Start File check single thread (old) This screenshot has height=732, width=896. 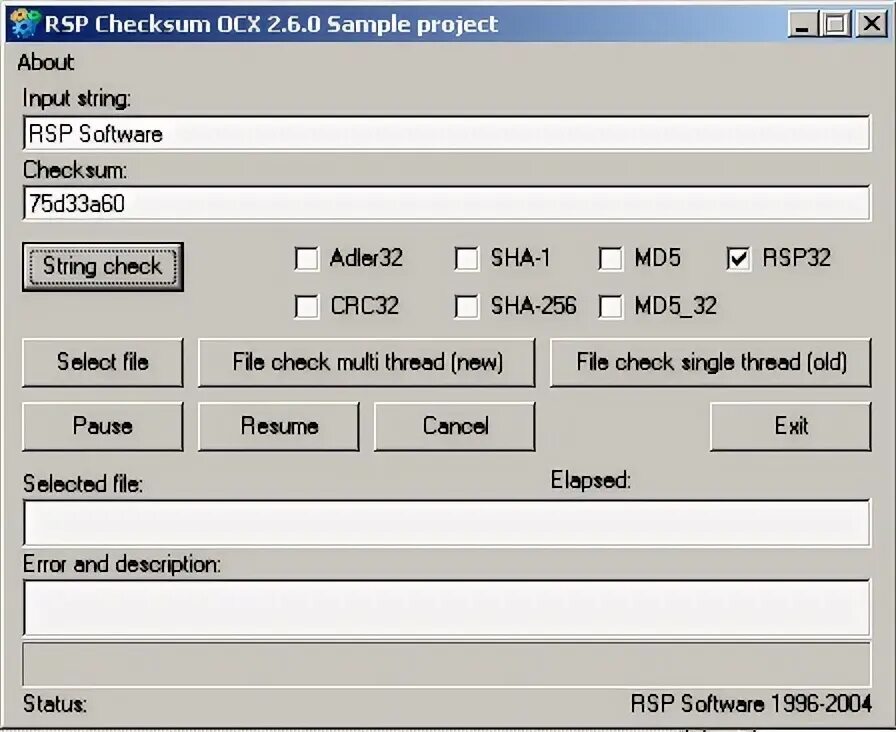click(711, 362)
